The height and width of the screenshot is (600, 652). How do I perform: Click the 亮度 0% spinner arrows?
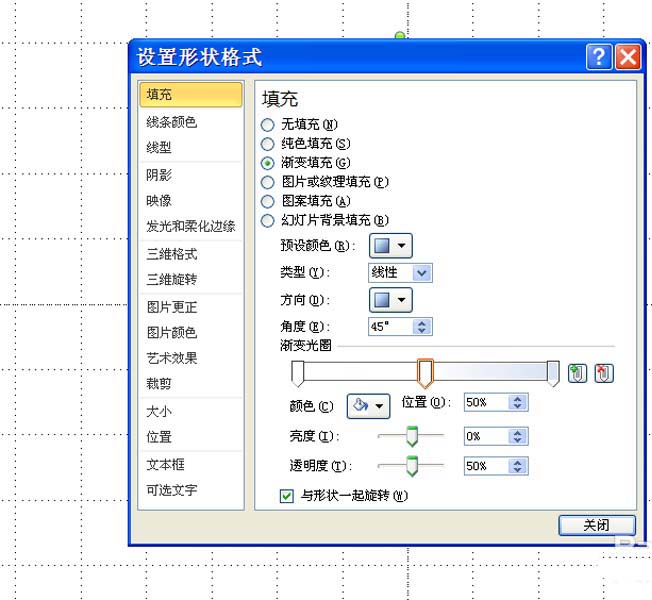(517, 436)
